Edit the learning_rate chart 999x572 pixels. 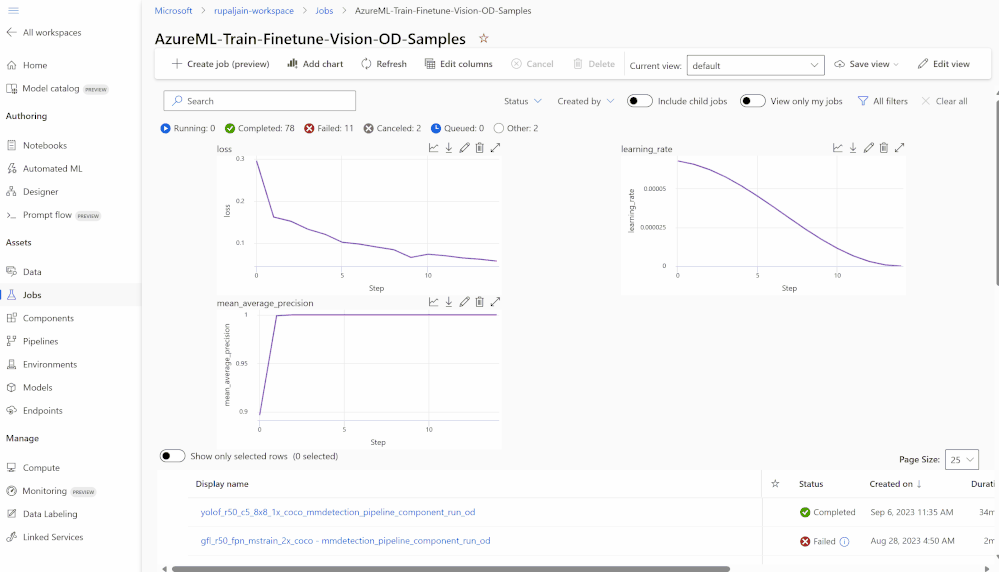click(868, 148)
